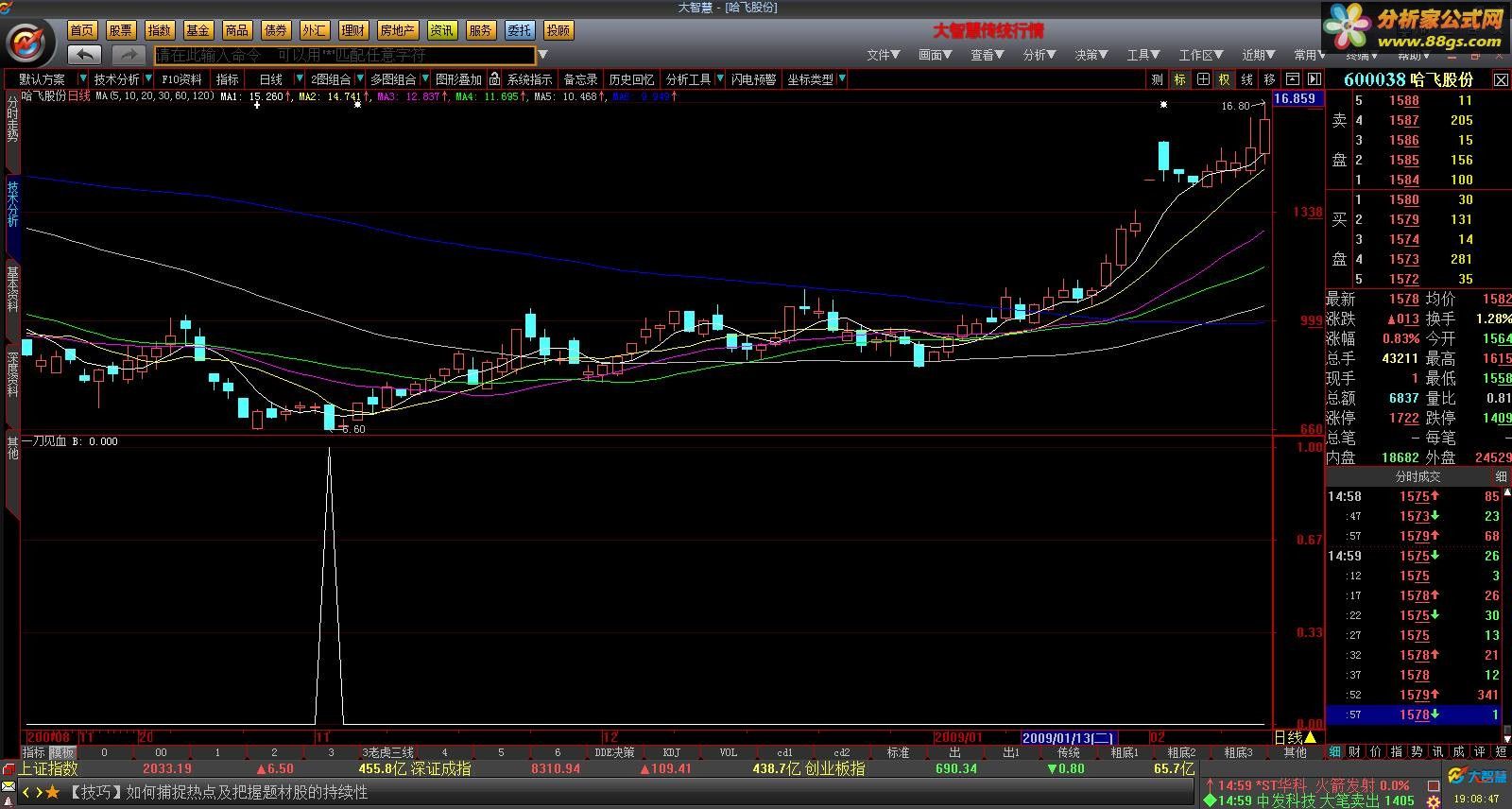This screenshot has width=1512, height=809.
Task: Open the 决策 menu
Action: (x=1091, y=55)
